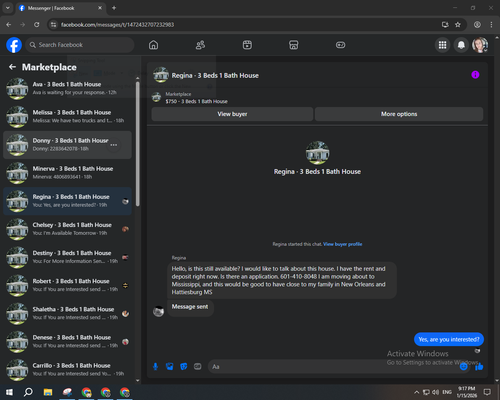Viewport: 500px width, 400px height.
Task: Click the Facebook logo icon
Action: pos(14,45)
